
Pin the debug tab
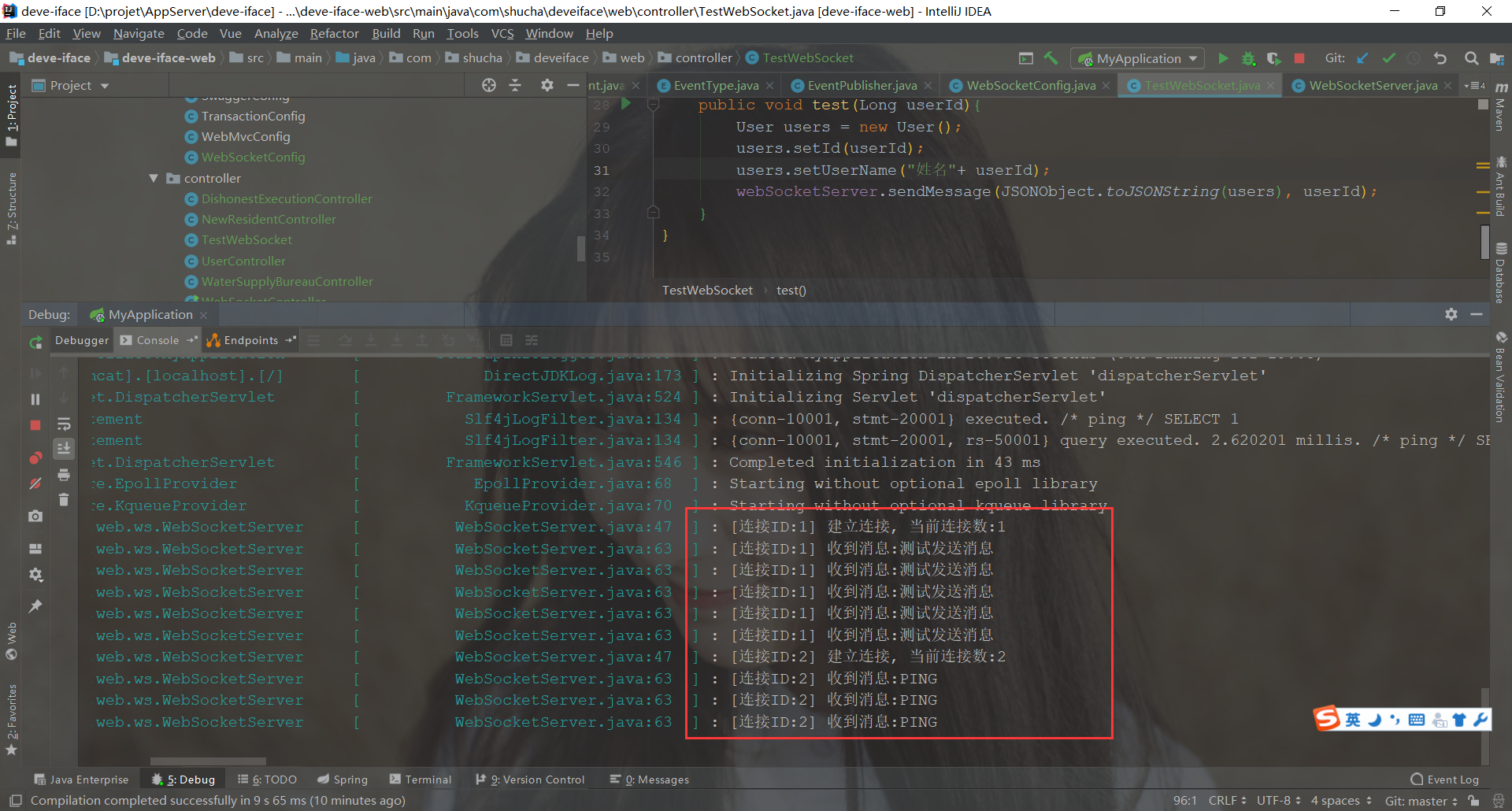point(35,606)
